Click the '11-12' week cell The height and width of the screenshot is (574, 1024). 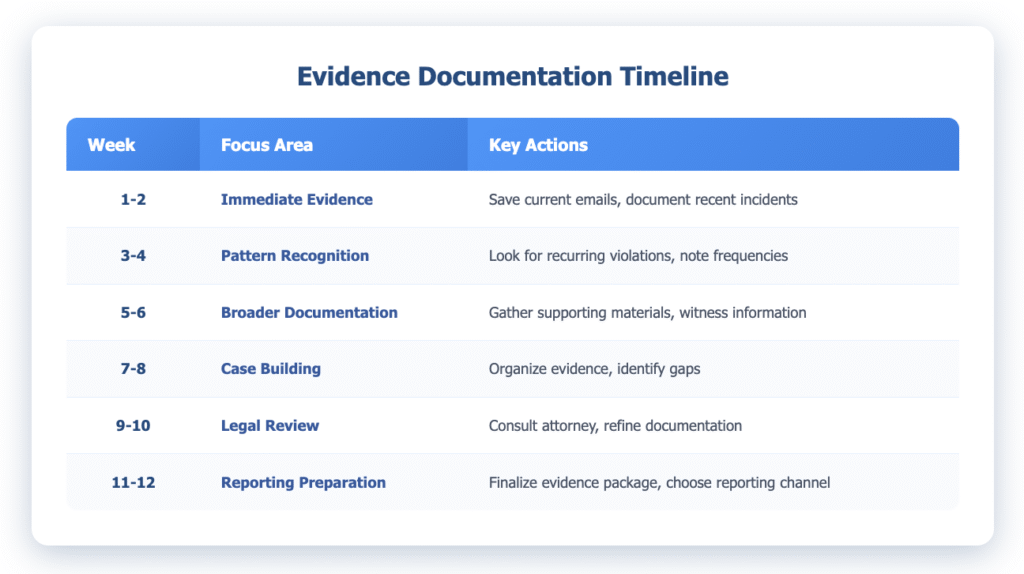pos(133,482)
